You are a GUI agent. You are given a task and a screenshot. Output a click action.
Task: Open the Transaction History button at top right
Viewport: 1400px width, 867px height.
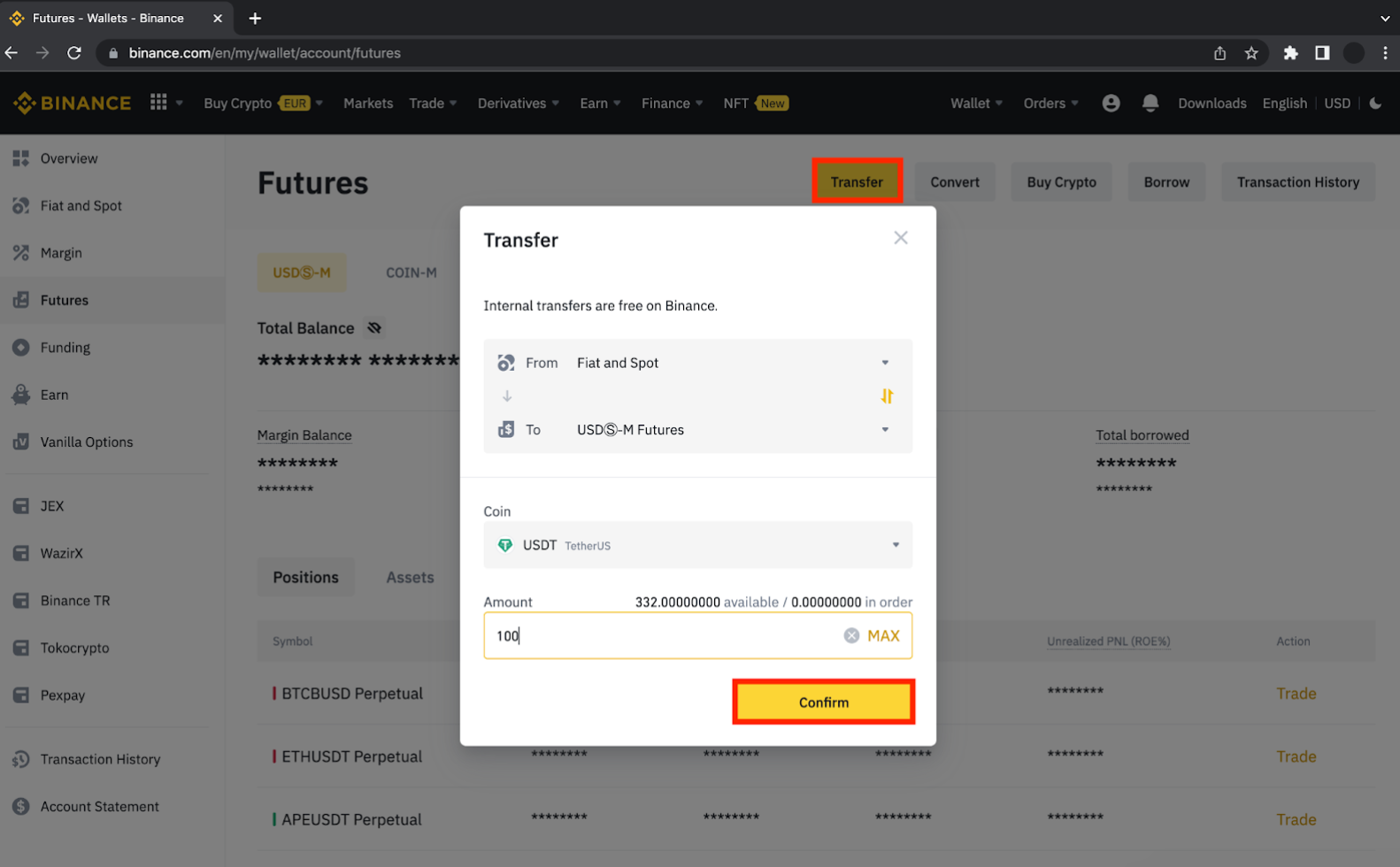(x=1297, y=182)
